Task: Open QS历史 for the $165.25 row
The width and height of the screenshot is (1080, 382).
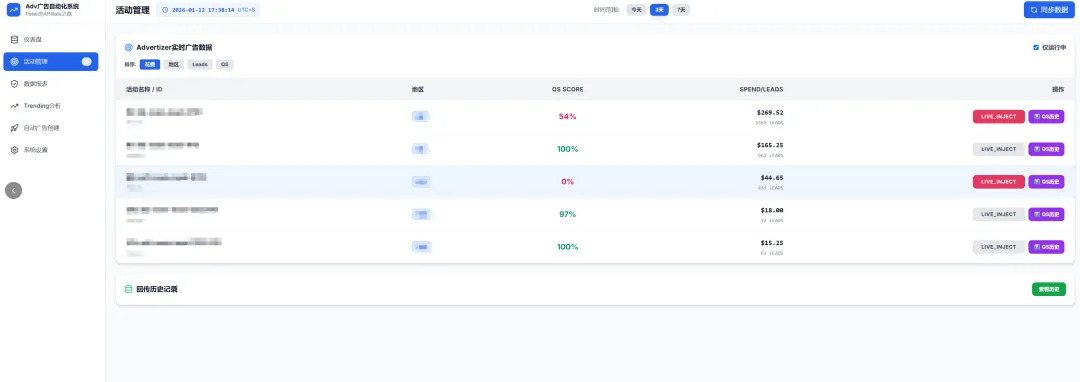Action: pos(1046,149)
